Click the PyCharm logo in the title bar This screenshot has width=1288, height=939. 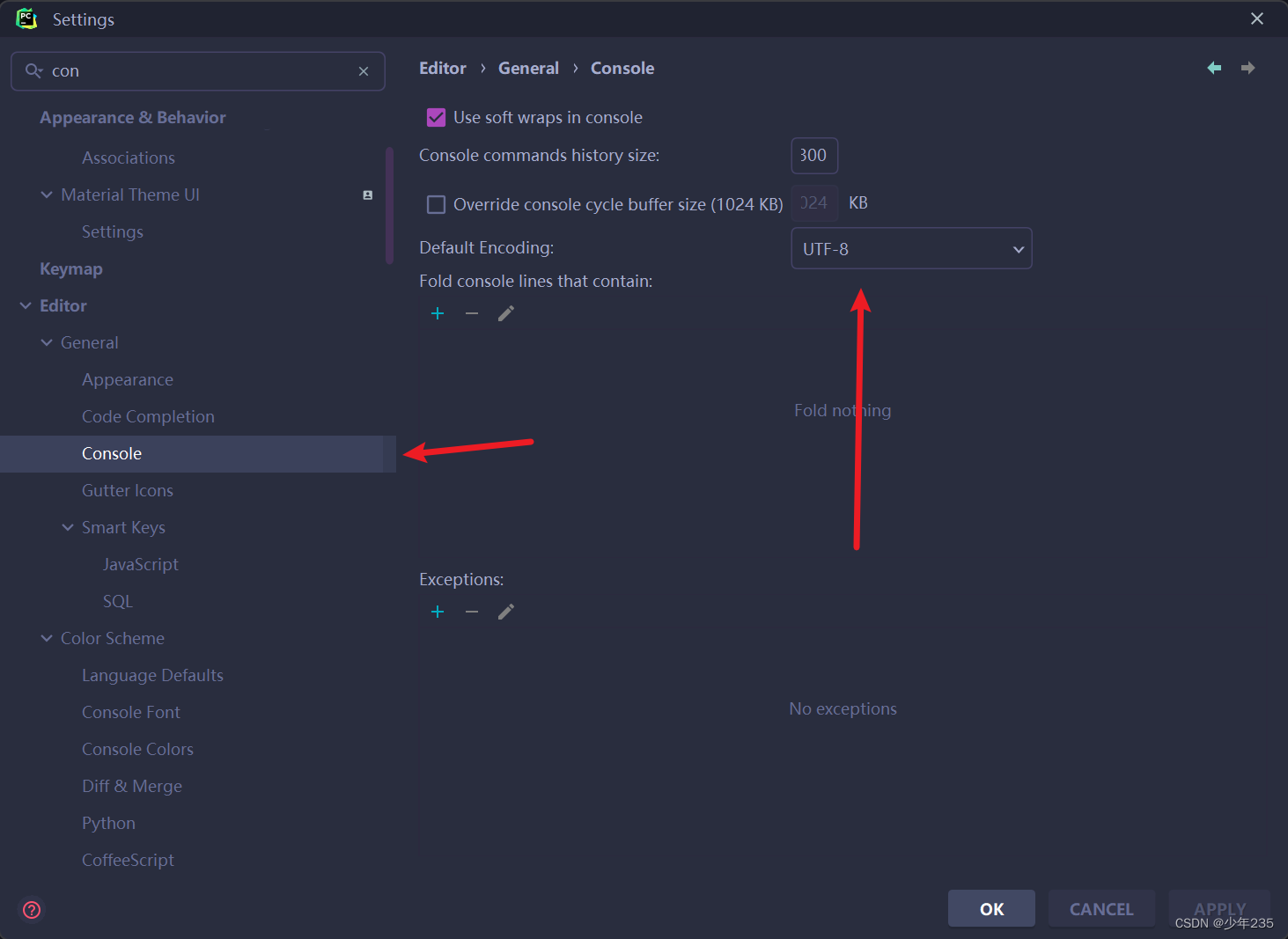pos(26,18)
